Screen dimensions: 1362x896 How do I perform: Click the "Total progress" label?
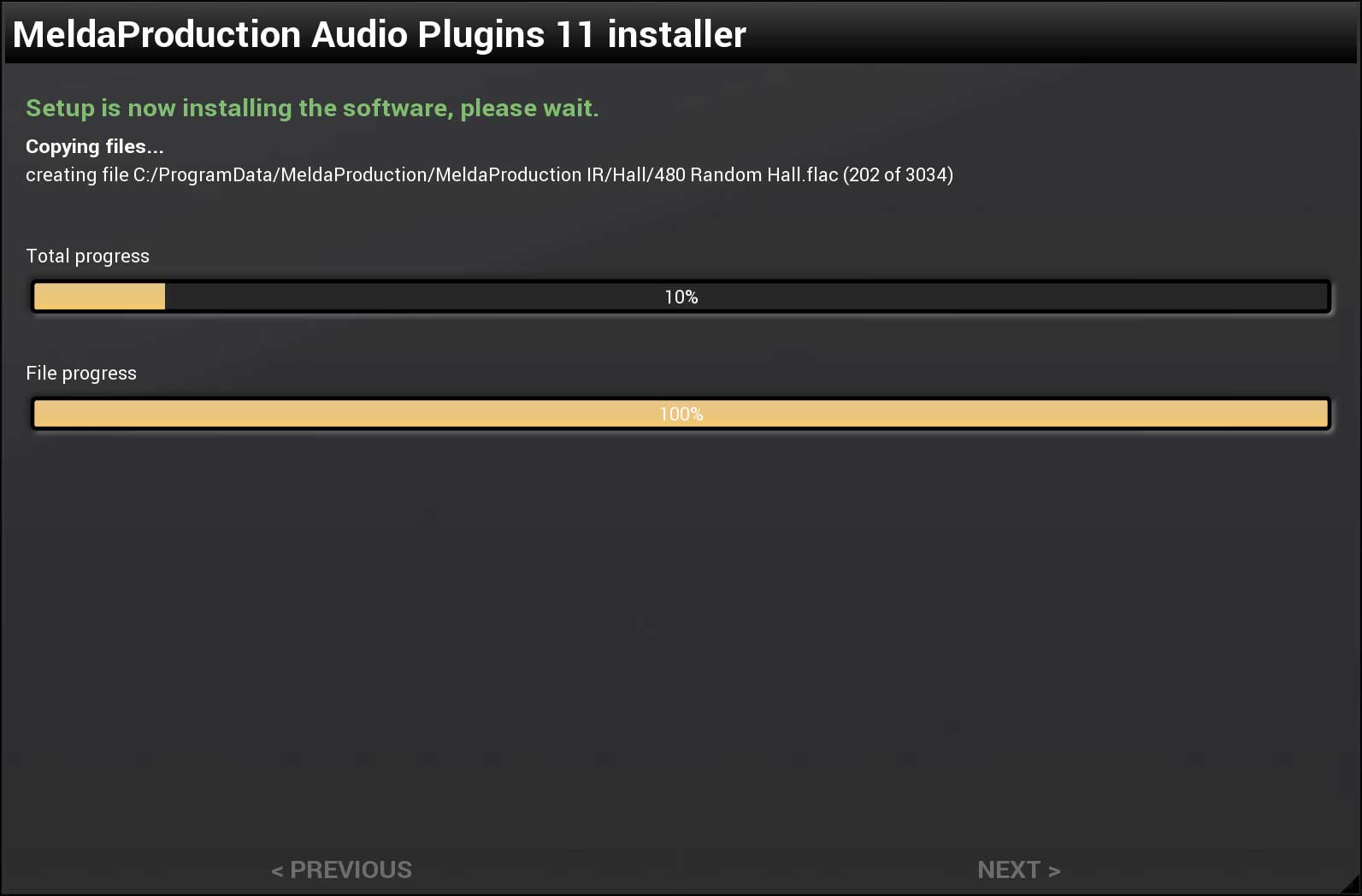pos(87,256)
